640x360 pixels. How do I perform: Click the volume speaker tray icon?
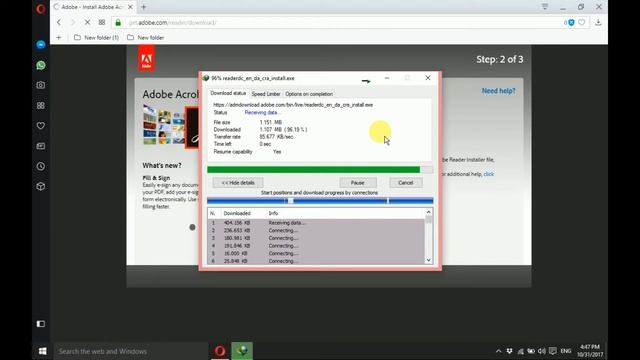[542, 351]
